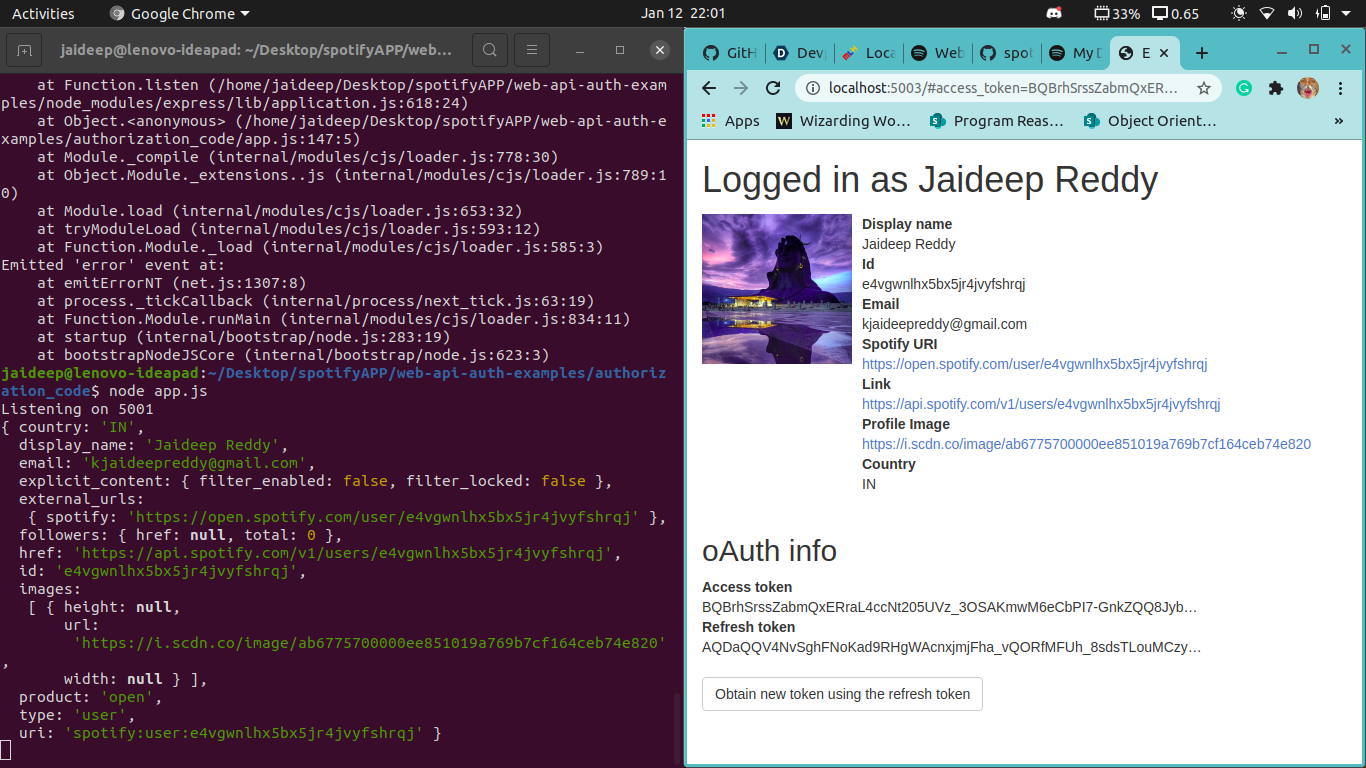Click the country value IN on the page

[x=869, y=484]
